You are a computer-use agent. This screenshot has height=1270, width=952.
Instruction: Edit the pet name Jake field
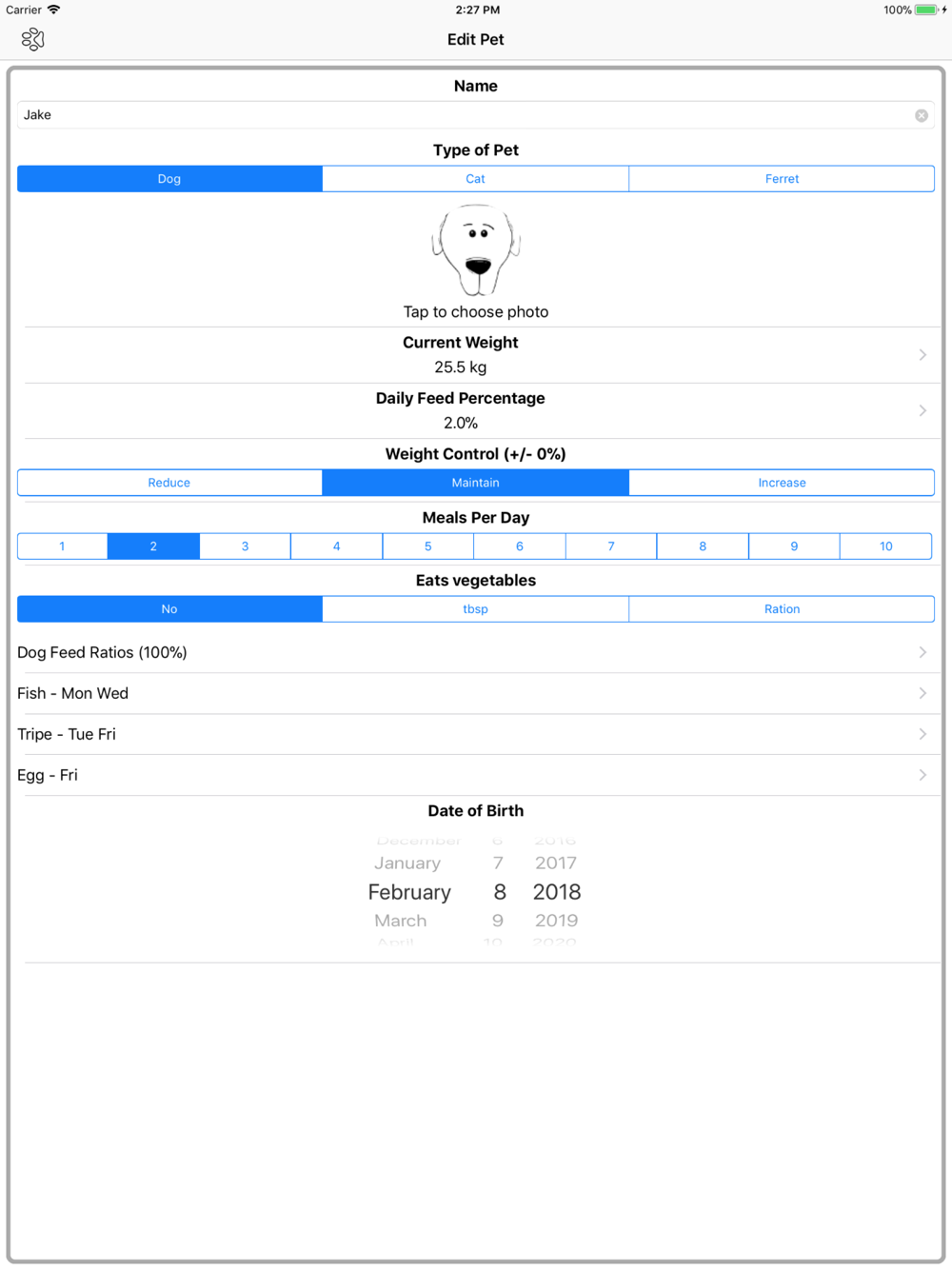[x=476, y=115]
